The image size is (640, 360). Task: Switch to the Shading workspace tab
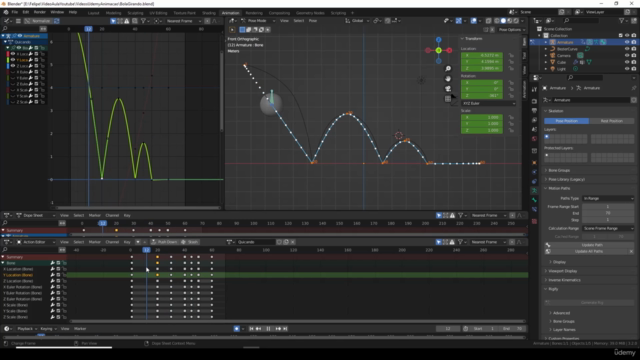[x=209, y=13]
